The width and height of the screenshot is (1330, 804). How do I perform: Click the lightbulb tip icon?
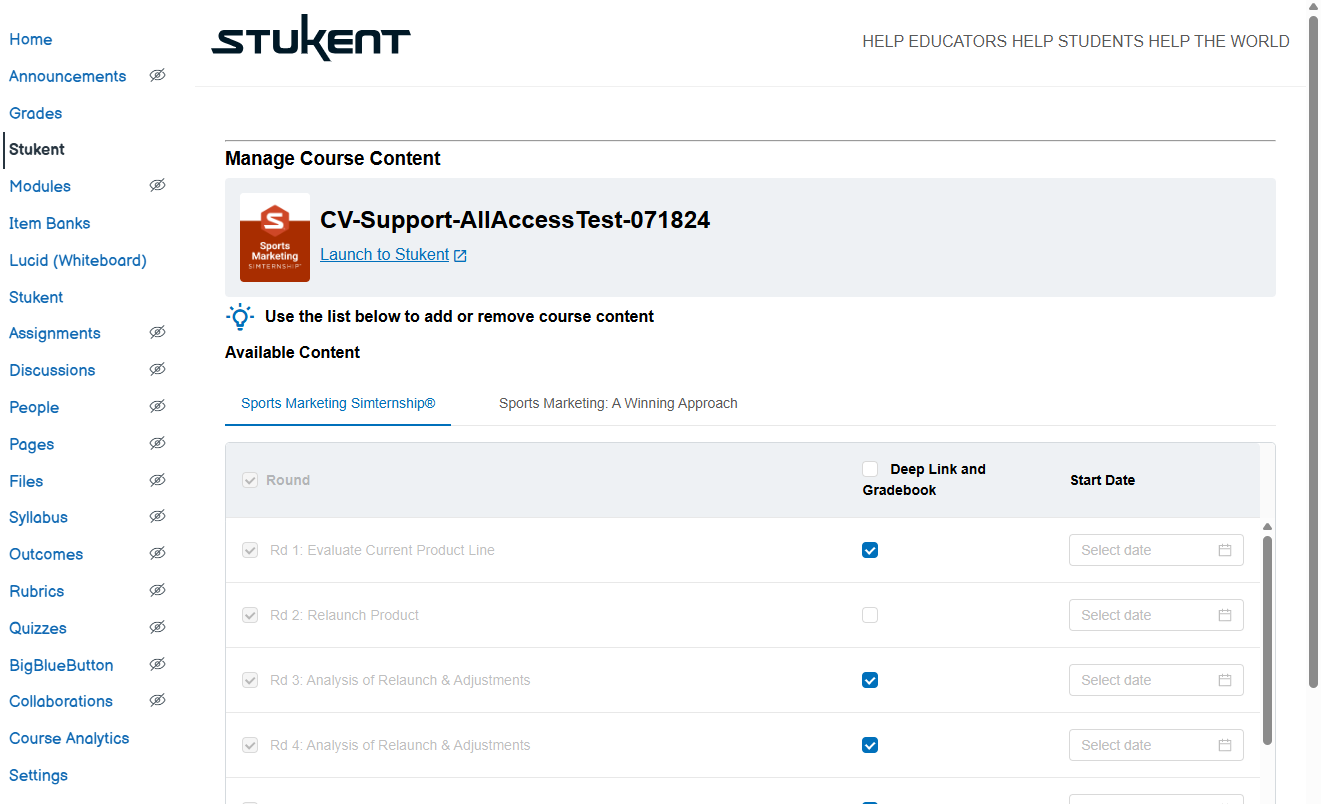[240, 317]
